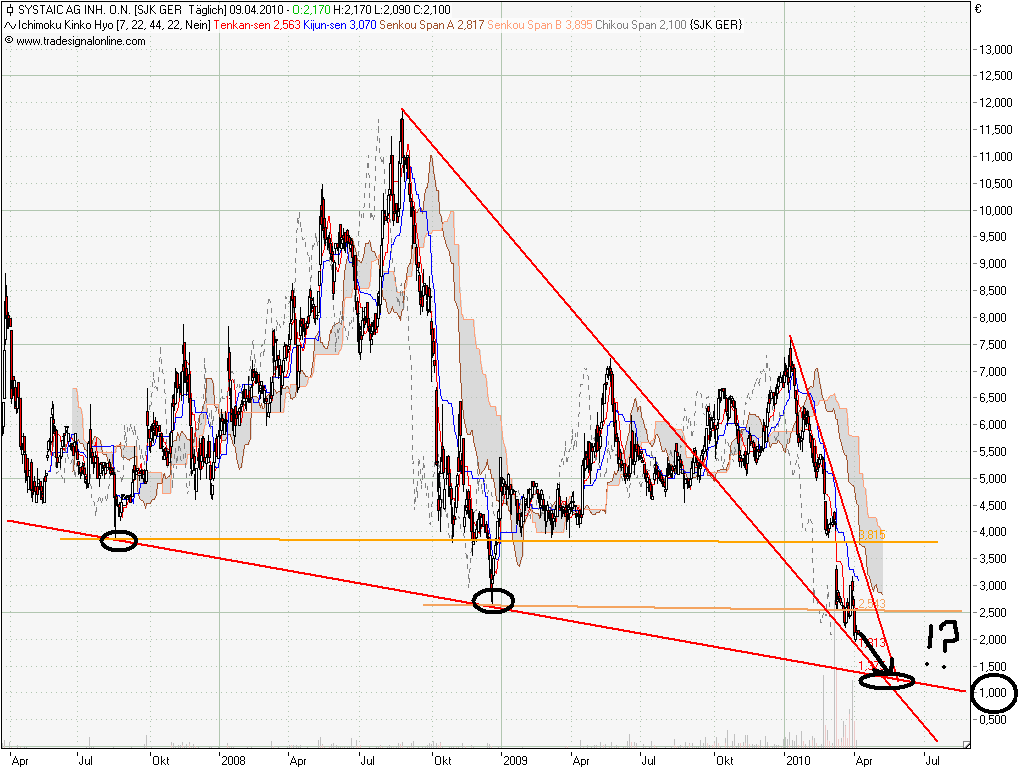
Task: Click the 1,000 price axis label
Action: click(x=993, y=692)
